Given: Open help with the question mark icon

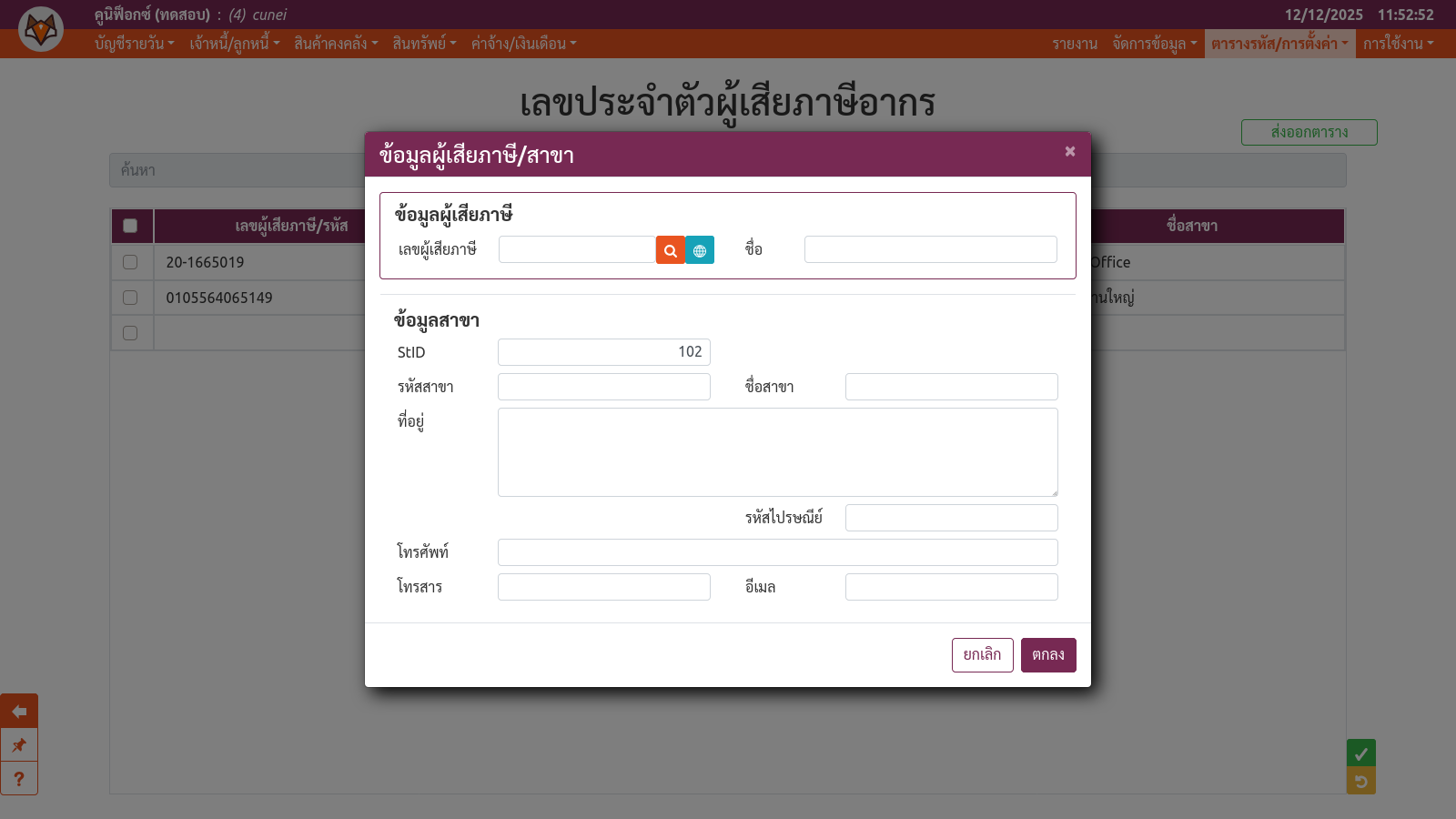Looking at the screenshot, I should click(19, 779).
